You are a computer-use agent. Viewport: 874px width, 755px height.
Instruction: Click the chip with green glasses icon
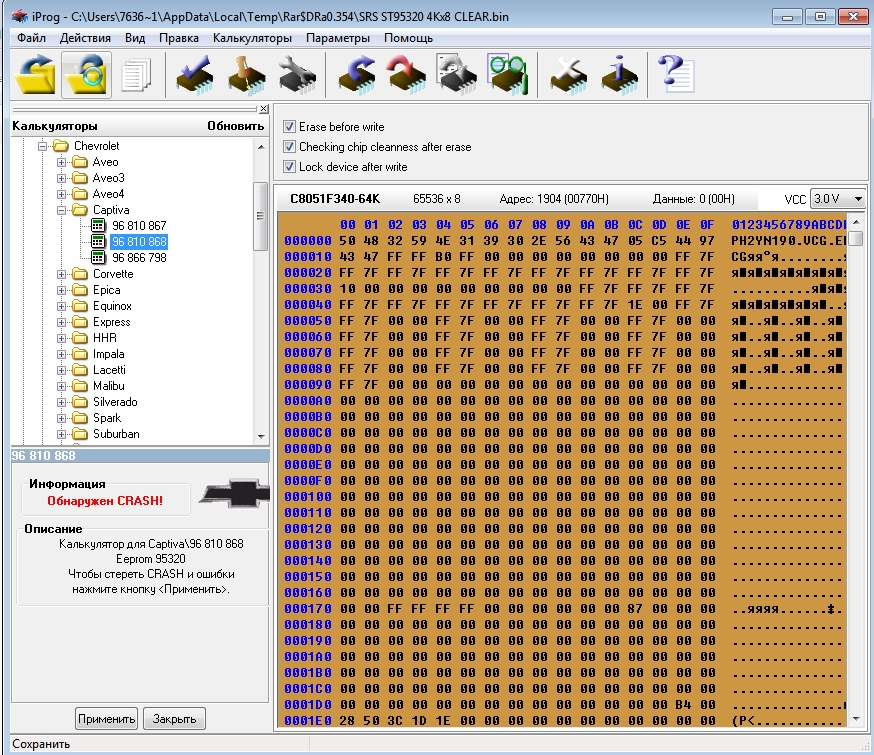coord(507,75)
